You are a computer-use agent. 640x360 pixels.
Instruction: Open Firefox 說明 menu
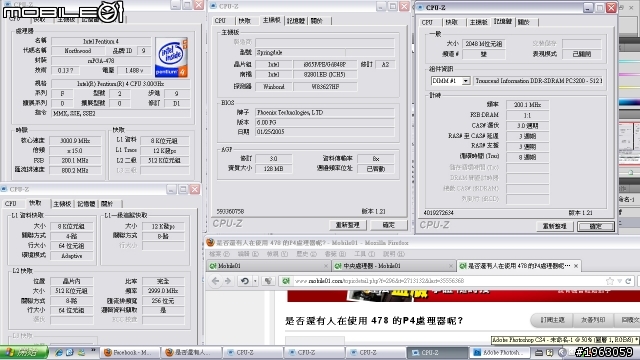(393, 254)
